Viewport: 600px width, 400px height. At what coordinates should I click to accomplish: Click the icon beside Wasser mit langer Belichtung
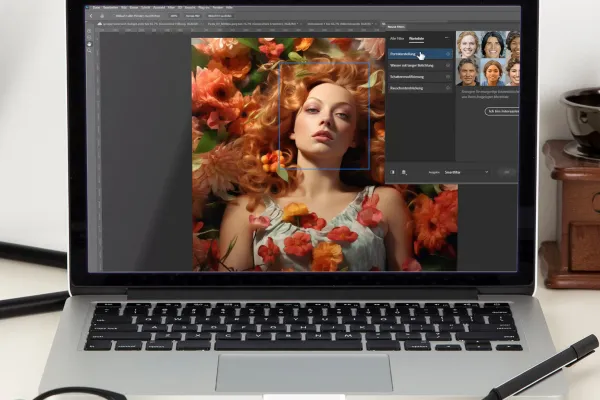point(448,65)
